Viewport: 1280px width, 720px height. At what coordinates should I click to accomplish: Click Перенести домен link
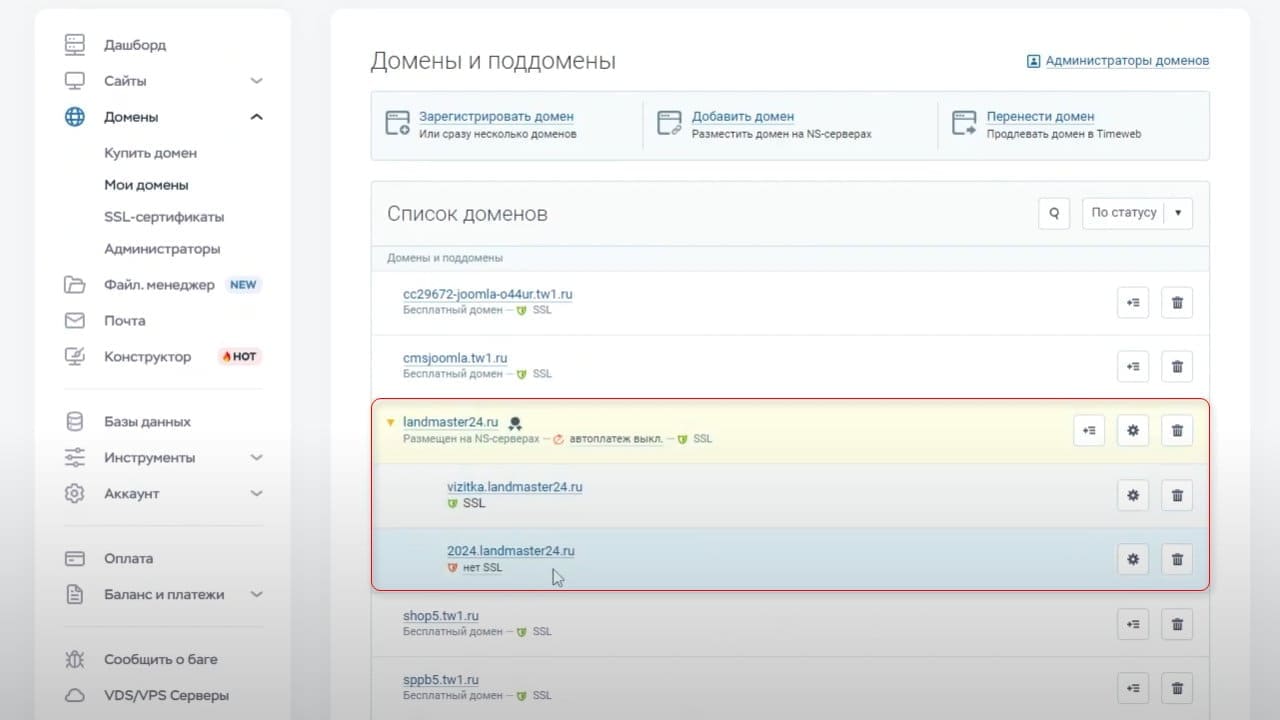1040,117
